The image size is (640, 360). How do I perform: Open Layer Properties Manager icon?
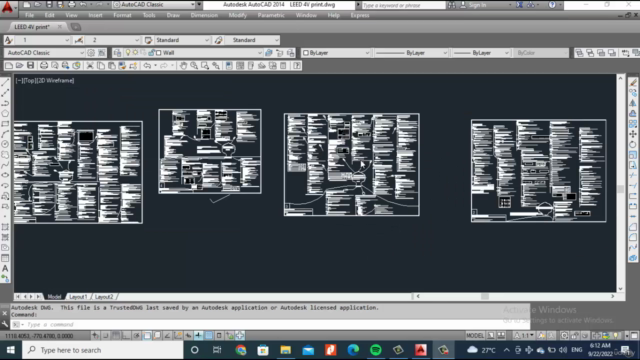[x=118, y=53]
